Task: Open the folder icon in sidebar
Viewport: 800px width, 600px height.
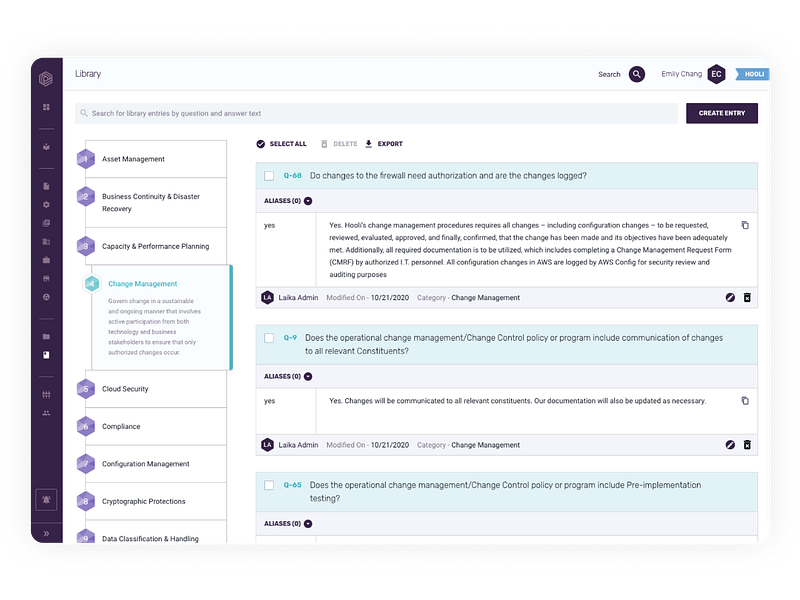Action: (x=46, y=336)
